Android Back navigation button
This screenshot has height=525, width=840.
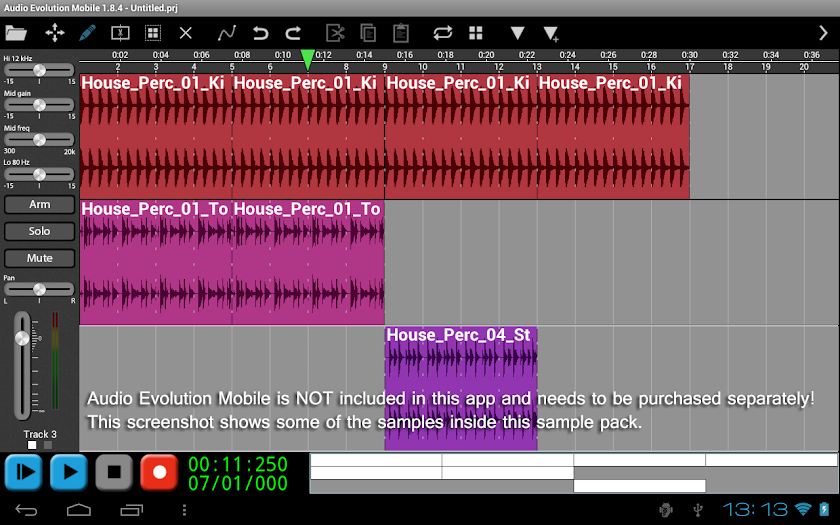[x=26, y=510]
